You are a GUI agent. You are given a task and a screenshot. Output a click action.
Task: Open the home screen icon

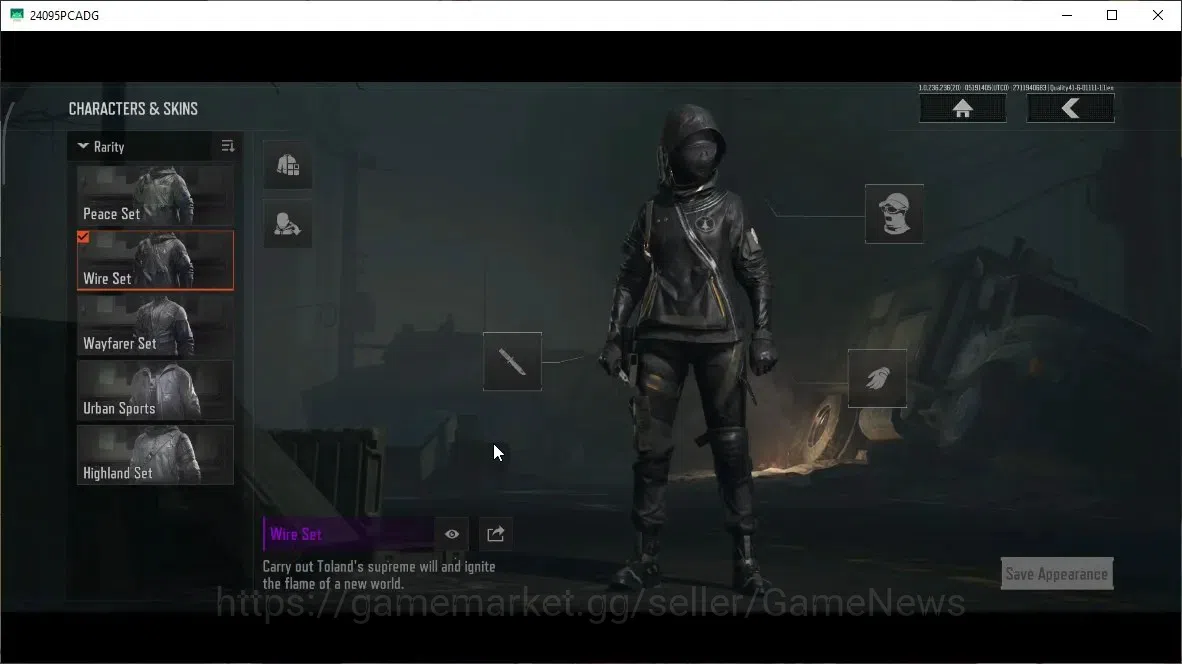(x=963, y=109)
